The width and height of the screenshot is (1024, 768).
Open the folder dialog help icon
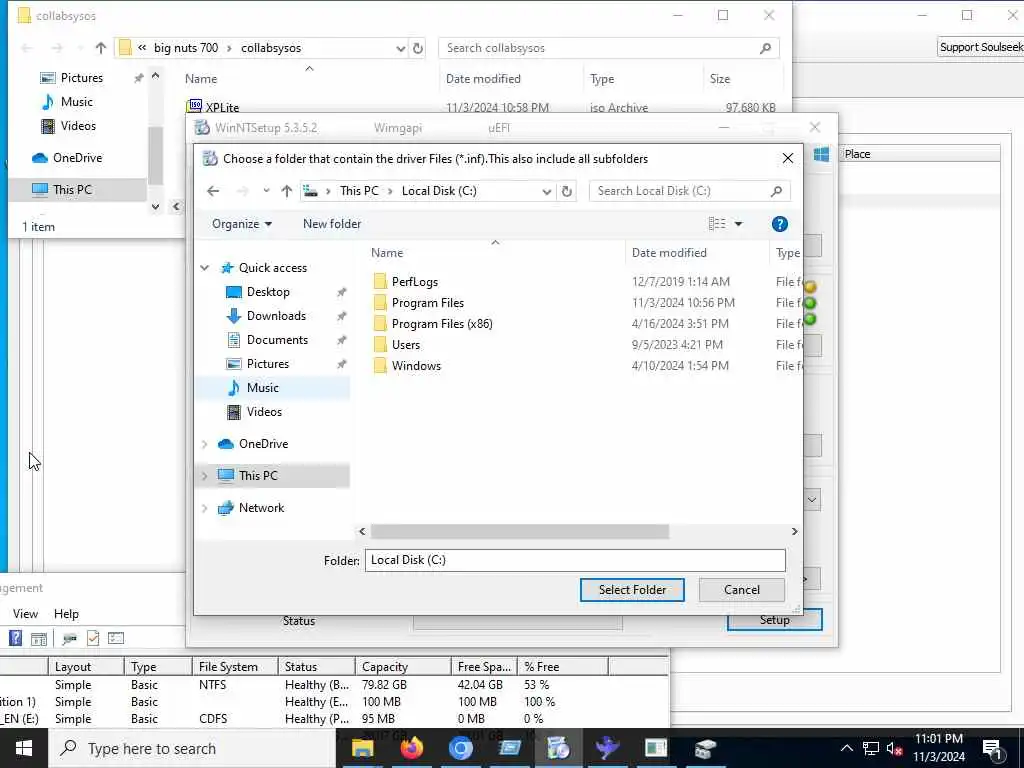click(x=779, y=224)
